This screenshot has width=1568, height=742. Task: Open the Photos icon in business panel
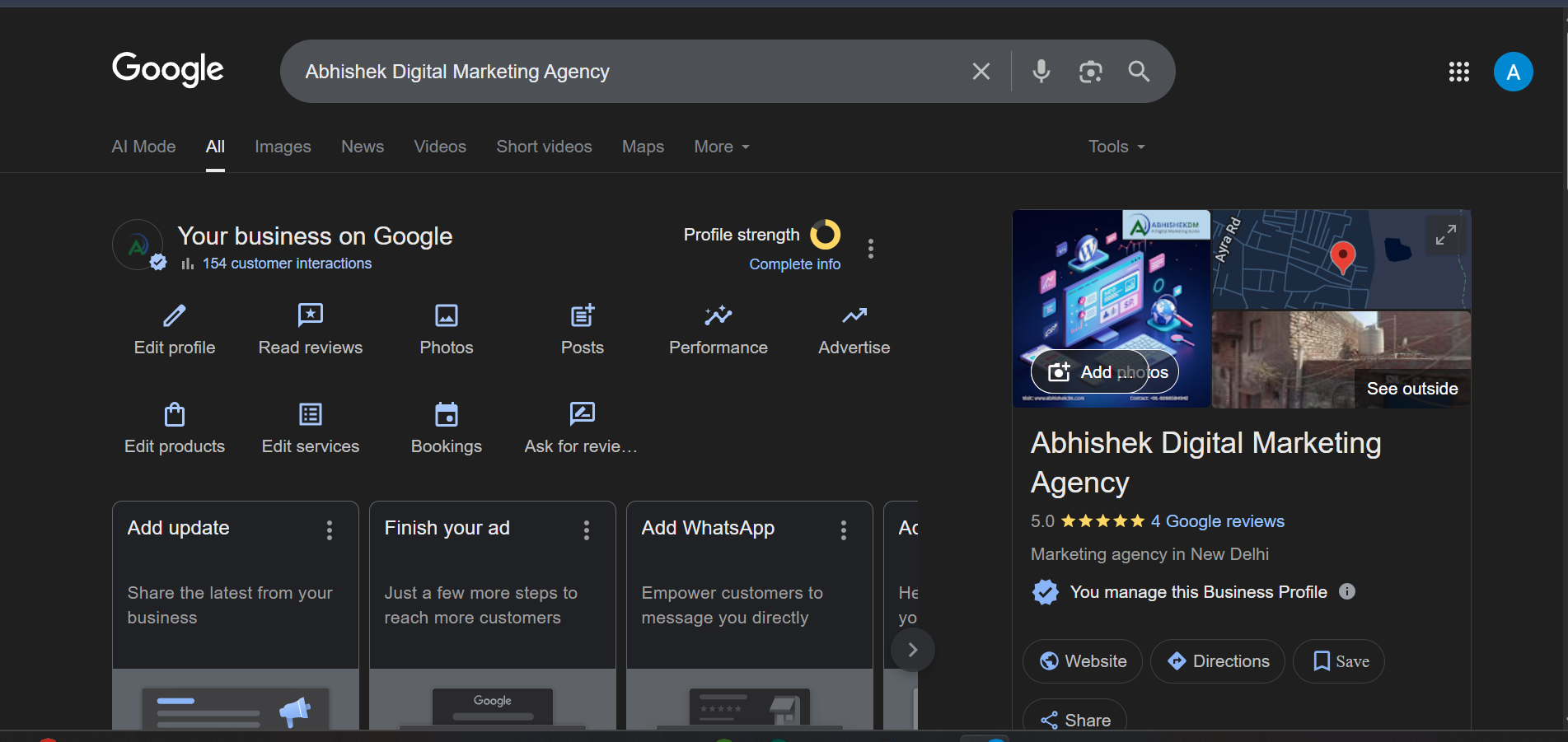(446, 315)
